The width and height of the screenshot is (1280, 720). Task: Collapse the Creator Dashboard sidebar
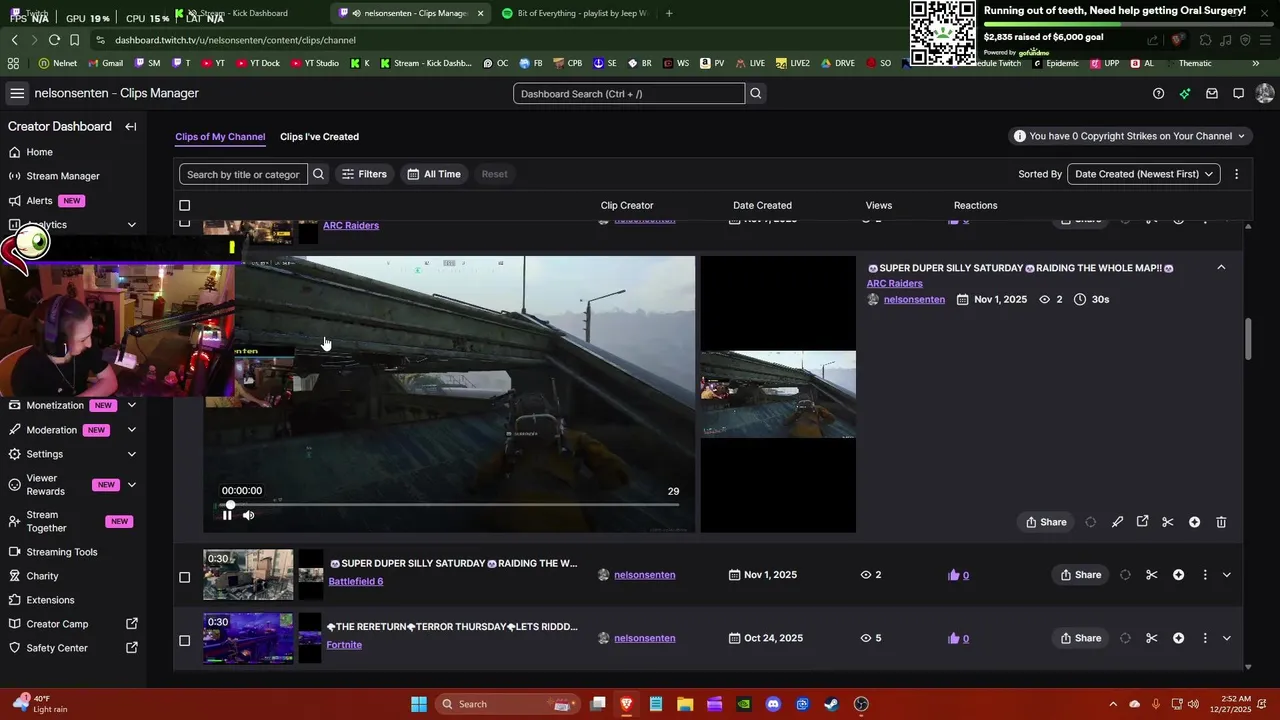tap(131, 127)
